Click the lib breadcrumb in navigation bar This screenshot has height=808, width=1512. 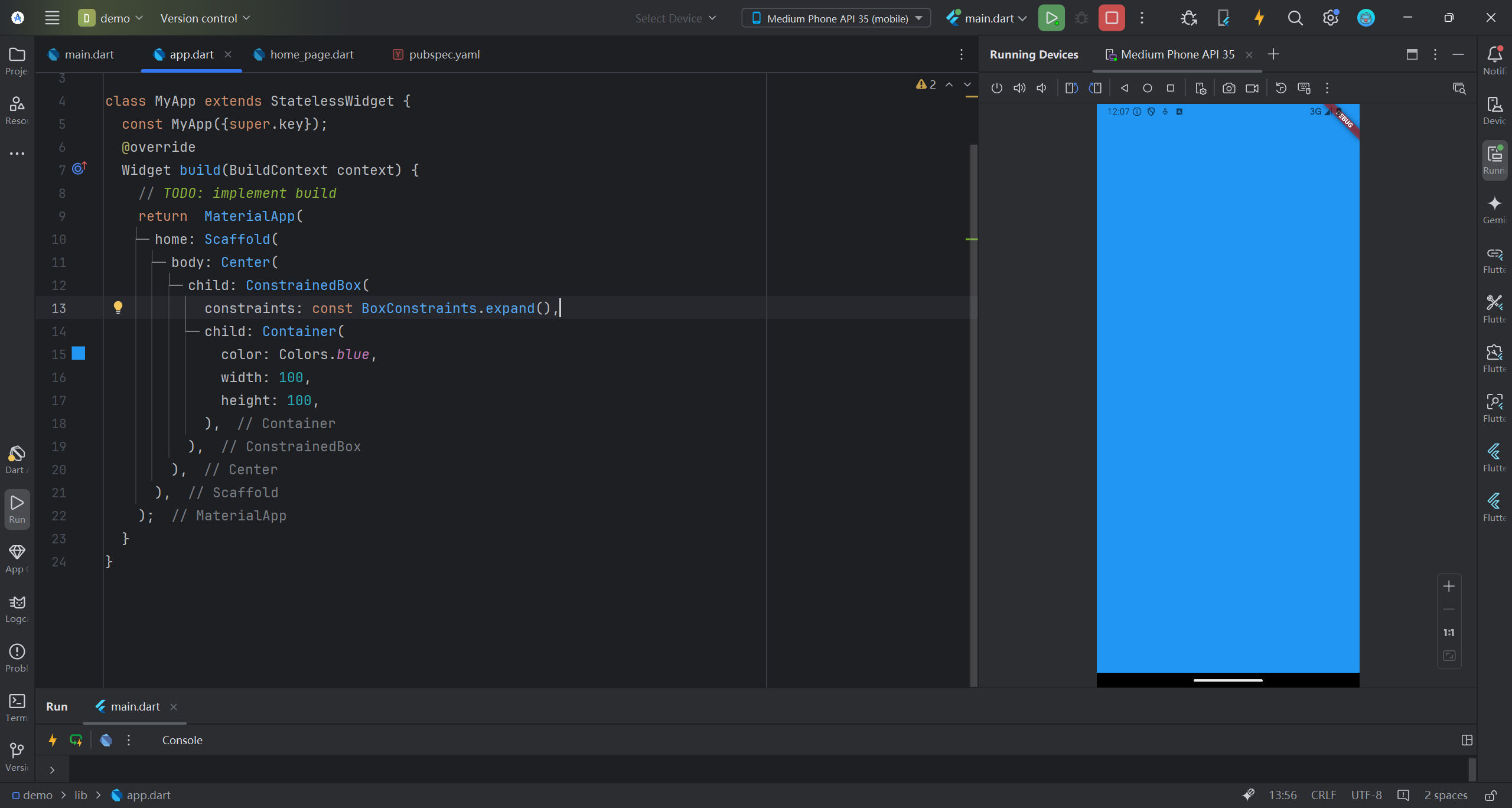(x=80, y=795)
